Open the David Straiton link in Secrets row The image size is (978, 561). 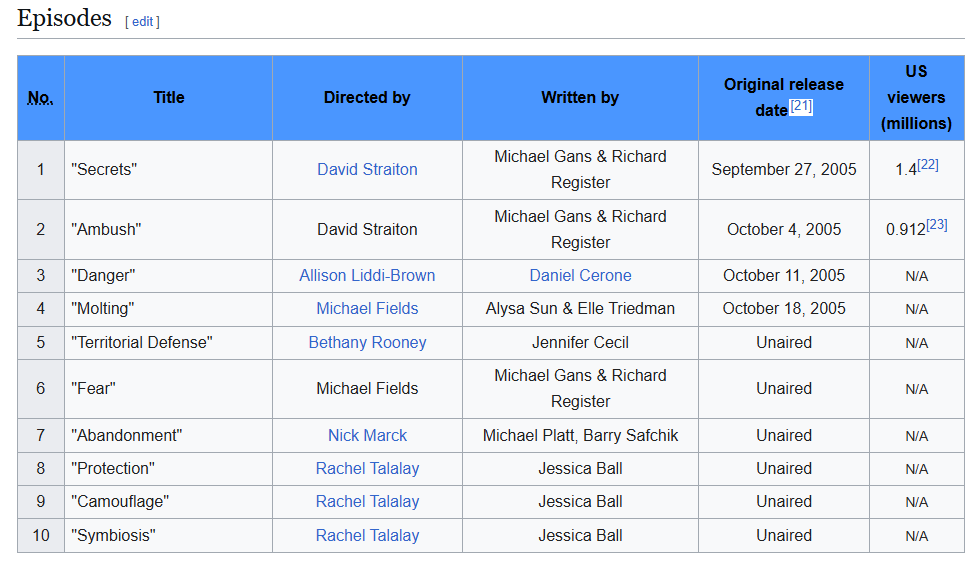tap(367, 169)
